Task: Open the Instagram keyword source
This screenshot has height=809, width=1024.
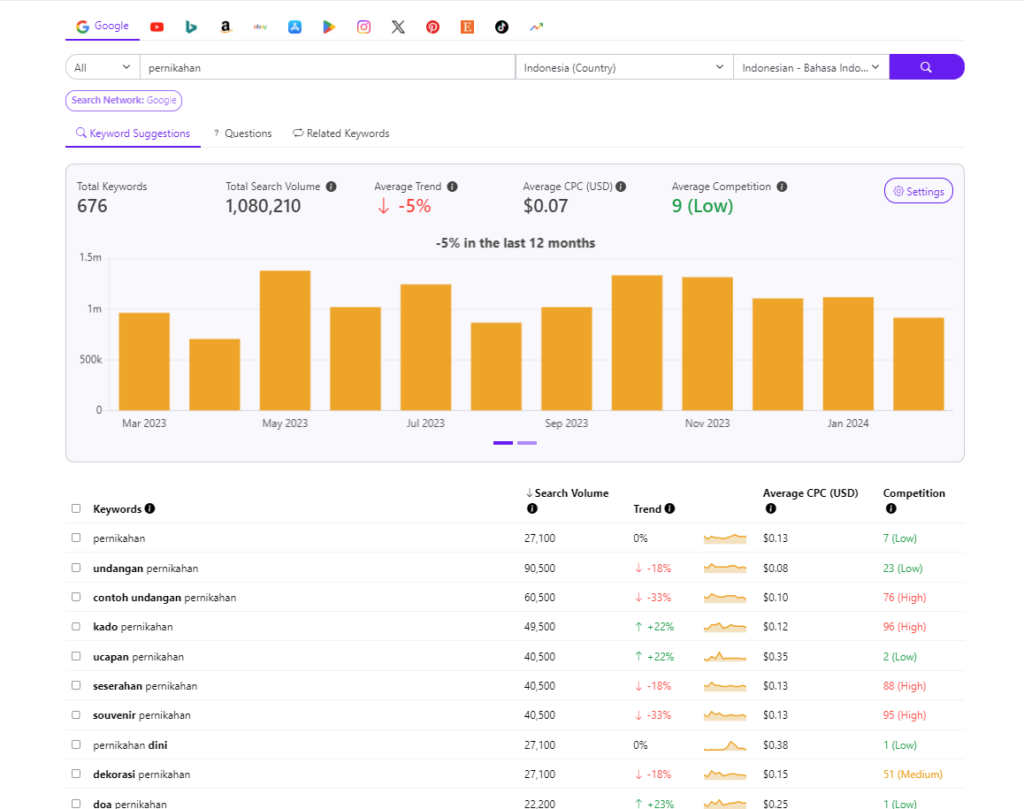Action: [x=363, y=27]
